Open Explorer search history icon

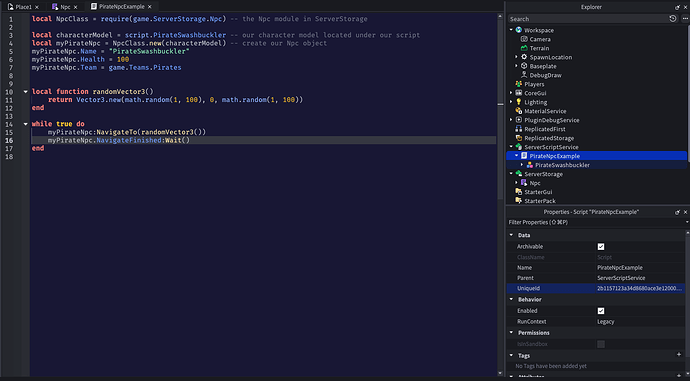pyautogui.click(x=672, y=18)
